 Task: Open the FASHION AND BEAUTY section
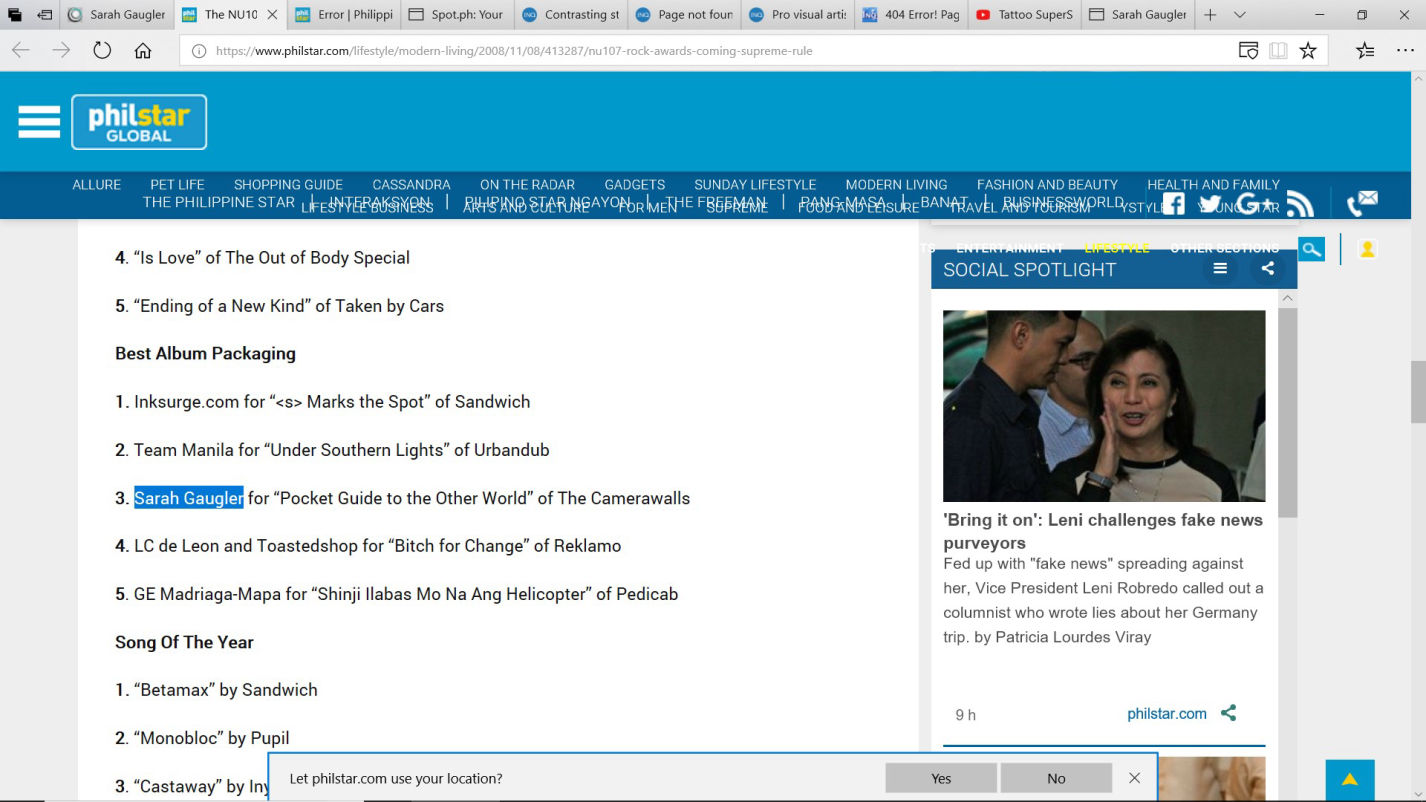[1047, 185]
